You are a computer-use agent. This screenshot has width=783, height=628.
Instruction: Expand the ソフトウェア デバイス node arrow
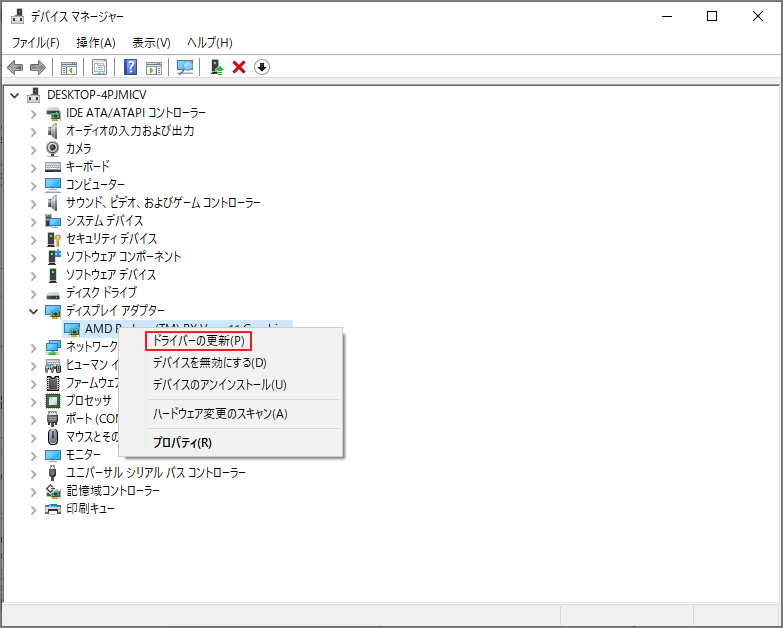click(33, 276)
